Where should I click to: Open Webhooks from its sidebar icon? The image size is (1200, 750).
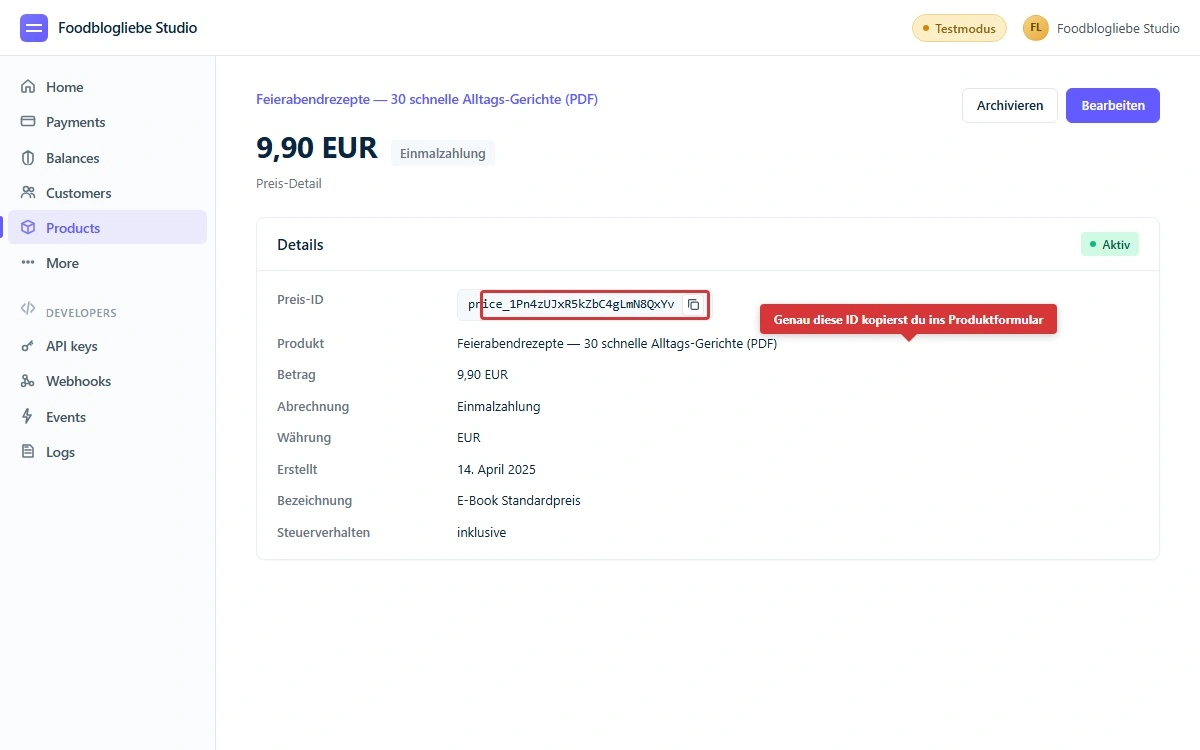tap(29, 381)
